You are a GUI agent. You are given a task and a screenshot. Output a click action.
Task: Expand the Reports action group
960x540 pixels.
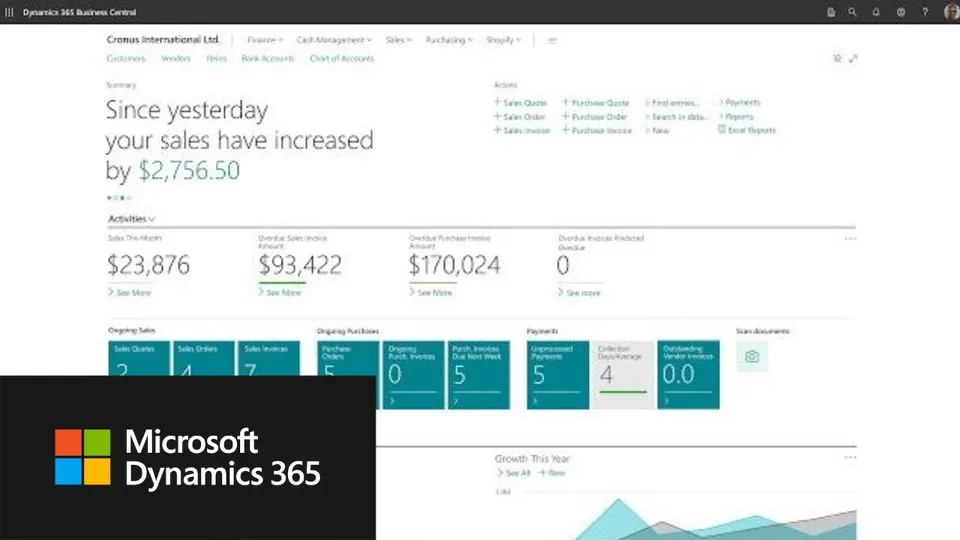(737, 116)
